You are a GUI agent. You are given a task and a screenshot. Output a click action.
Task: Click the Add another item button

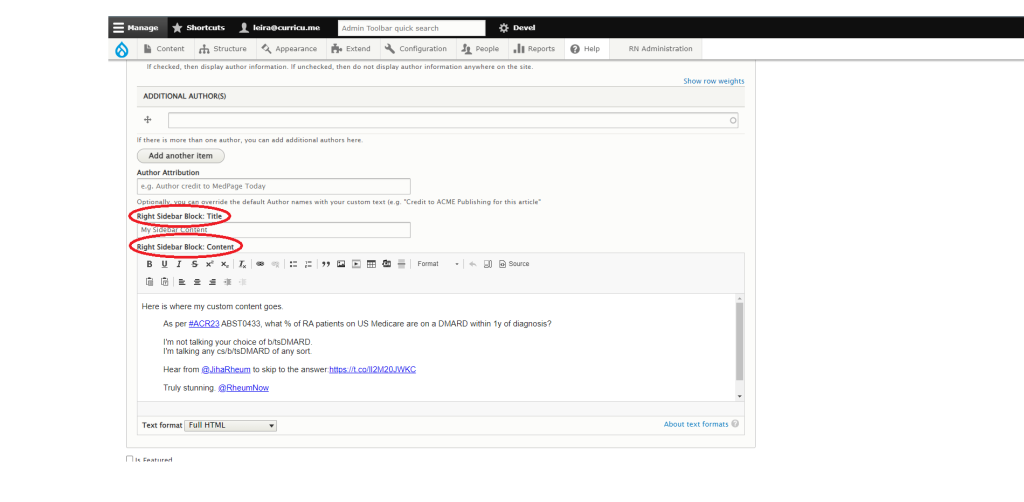(x=181, y=156)
